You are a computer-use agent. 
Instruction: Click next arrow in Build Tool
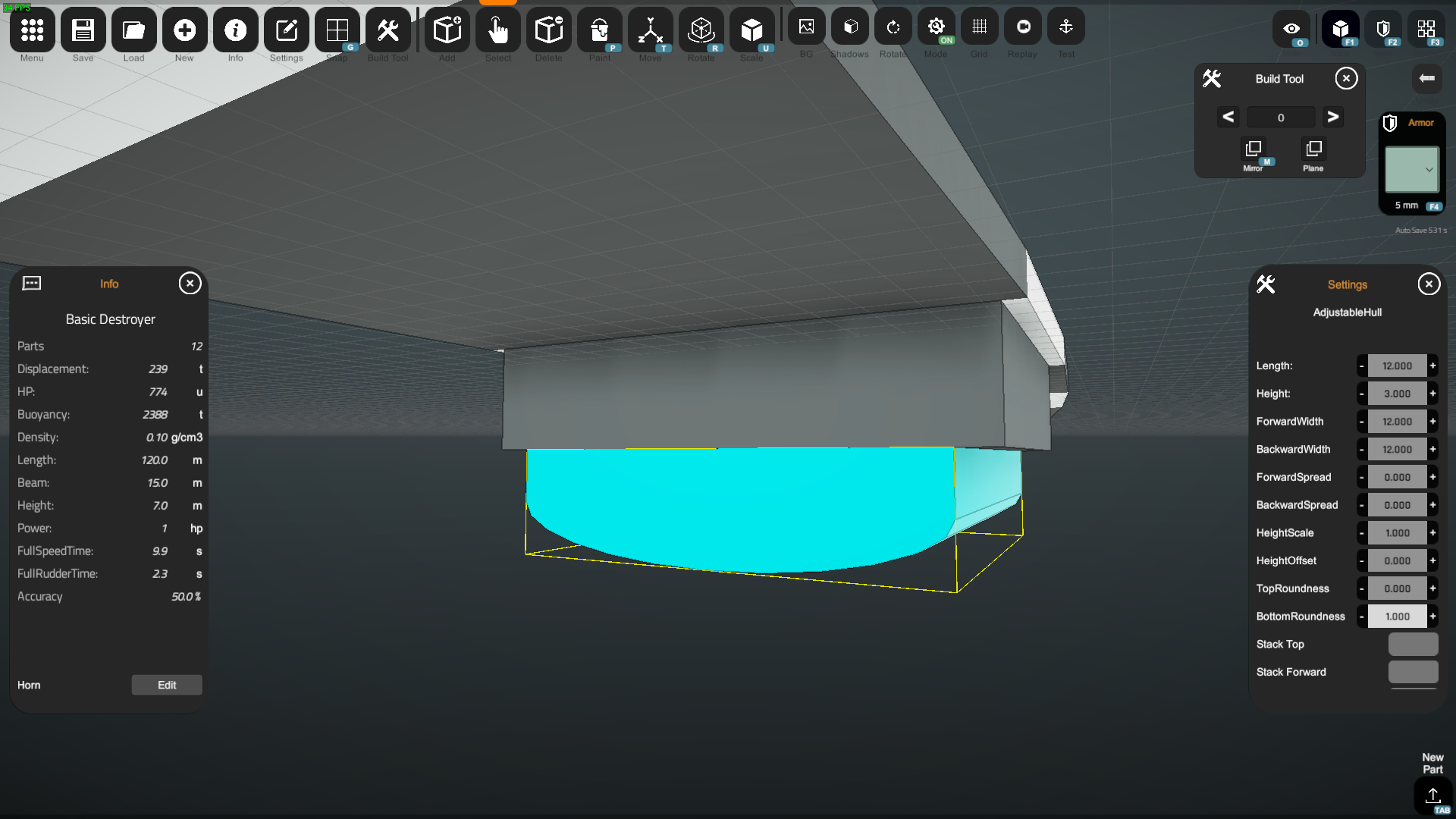pos(1332,117)
